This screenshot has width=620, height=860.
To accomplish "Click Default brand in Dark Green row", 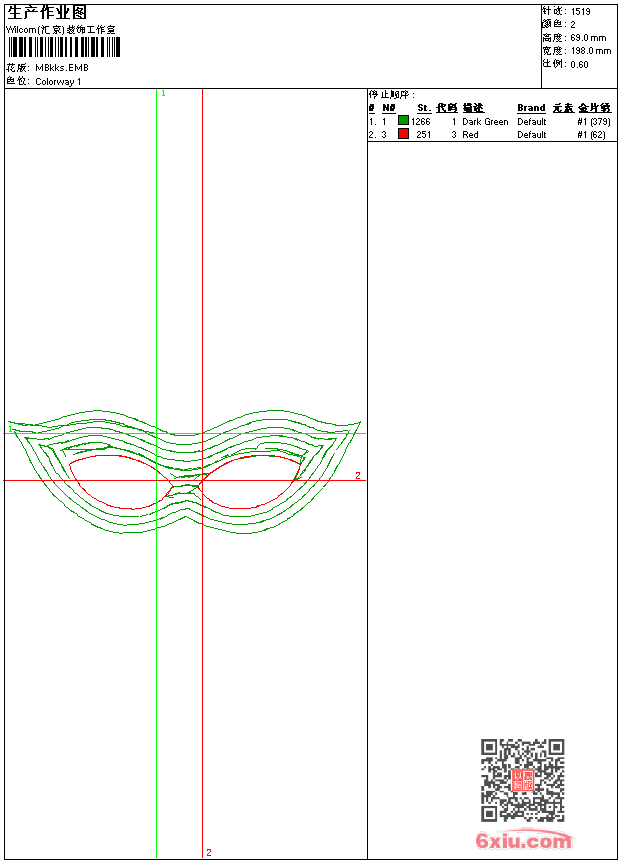I will [532, 122].
